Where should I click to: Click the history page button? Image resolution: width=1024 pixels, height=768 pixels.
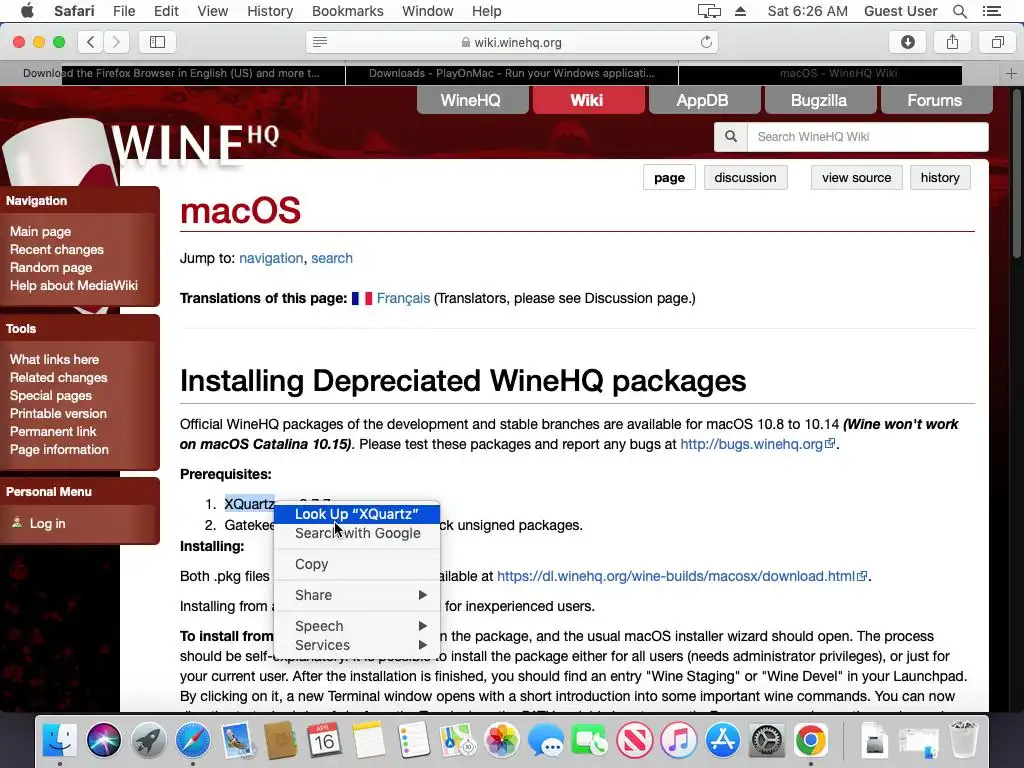point(940,178)
